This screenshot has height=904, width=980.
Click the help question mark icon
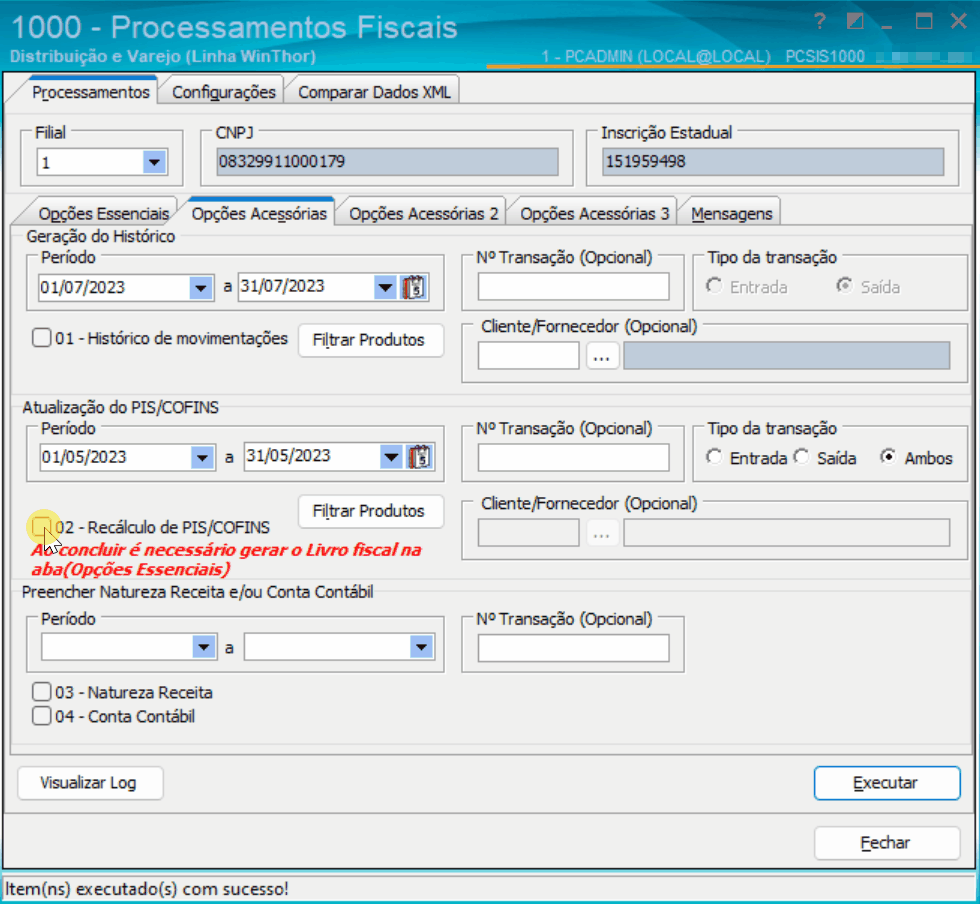click(x=820, y=22)
